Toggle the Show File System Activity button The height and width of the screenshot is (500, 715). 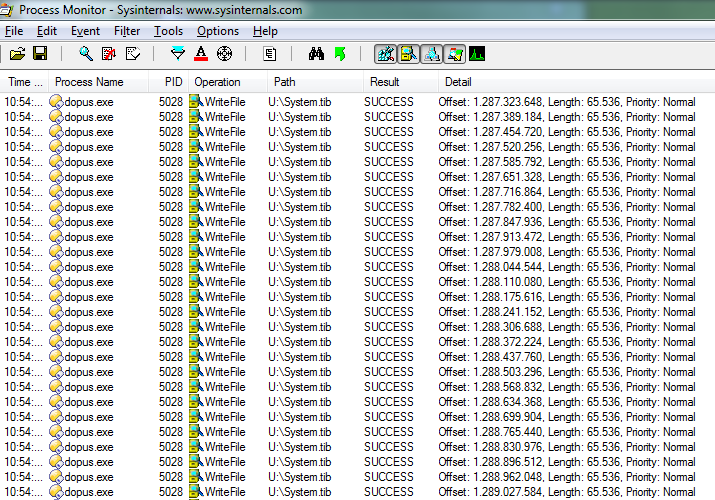[409, 54]
